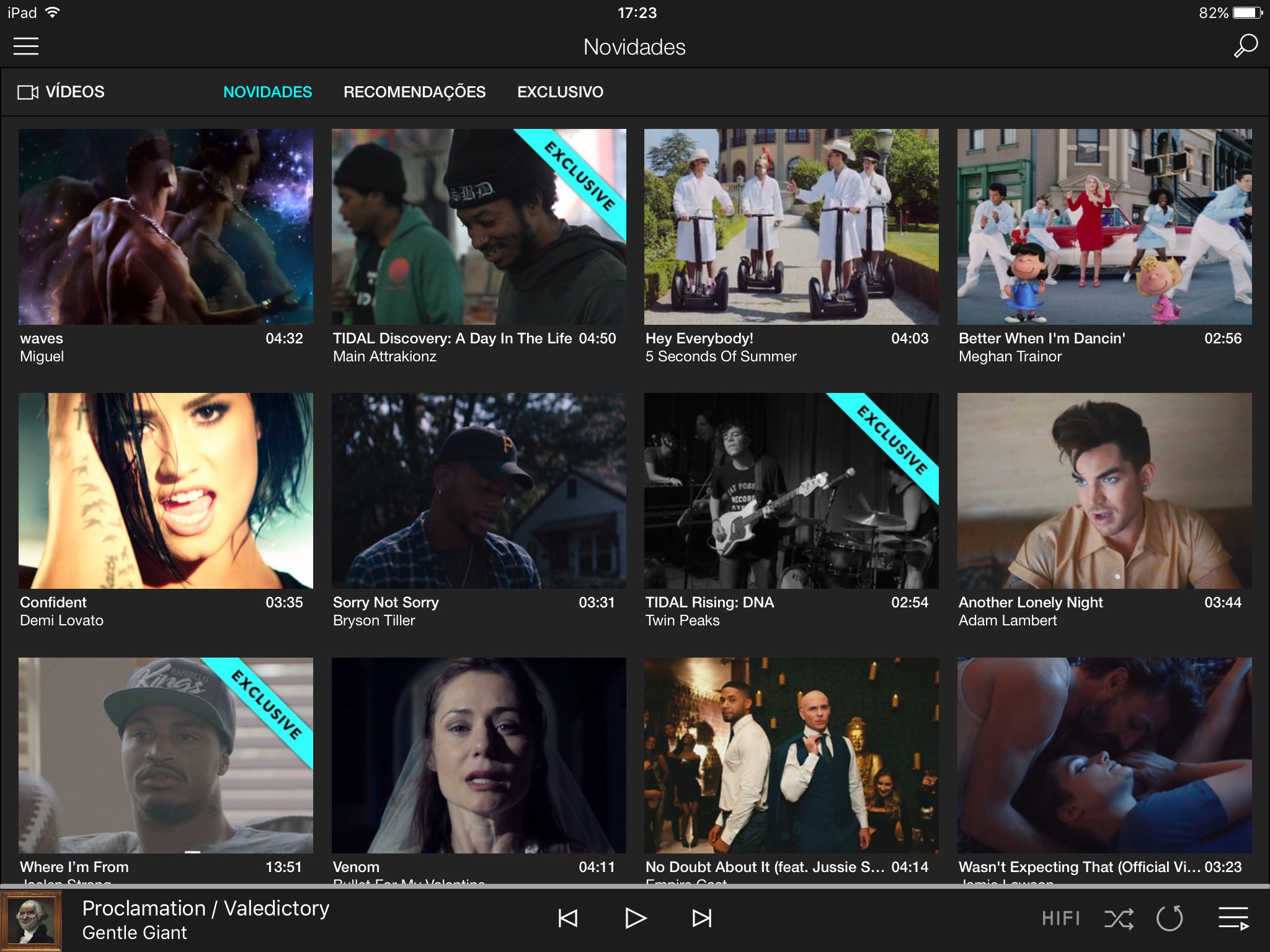
Task: Tap battery indicator in status bar
Action: coord(1248,12)
